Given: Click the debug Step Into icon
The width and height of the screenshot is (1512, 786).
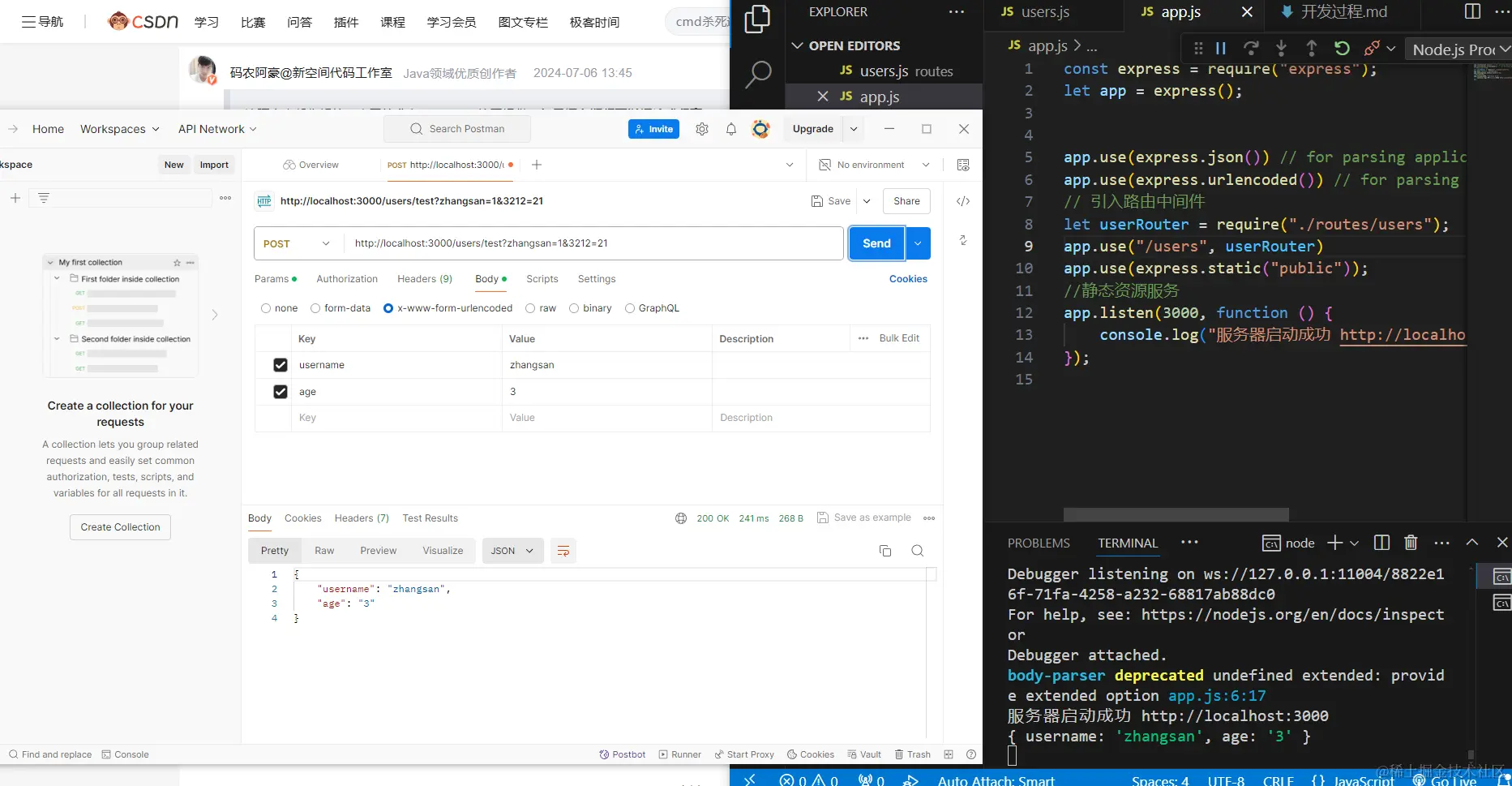Looking at the screenshot, I should pyautogui.click(x=1281, y=49).
